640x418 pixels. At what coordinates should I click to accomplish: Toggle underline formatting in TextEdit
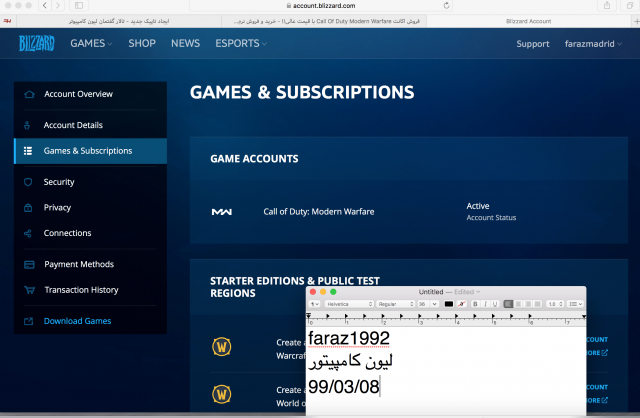tap(494, 304)
